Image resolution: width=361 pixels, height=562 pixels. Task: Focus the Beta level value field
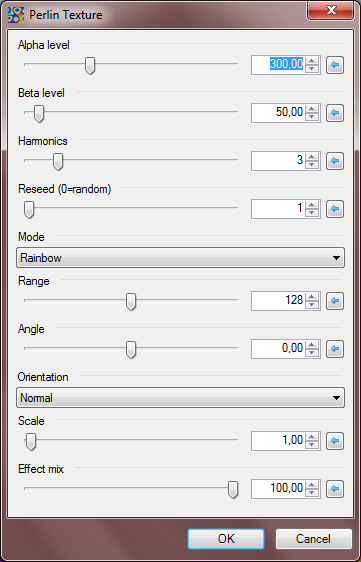click(x=278, y=113)
